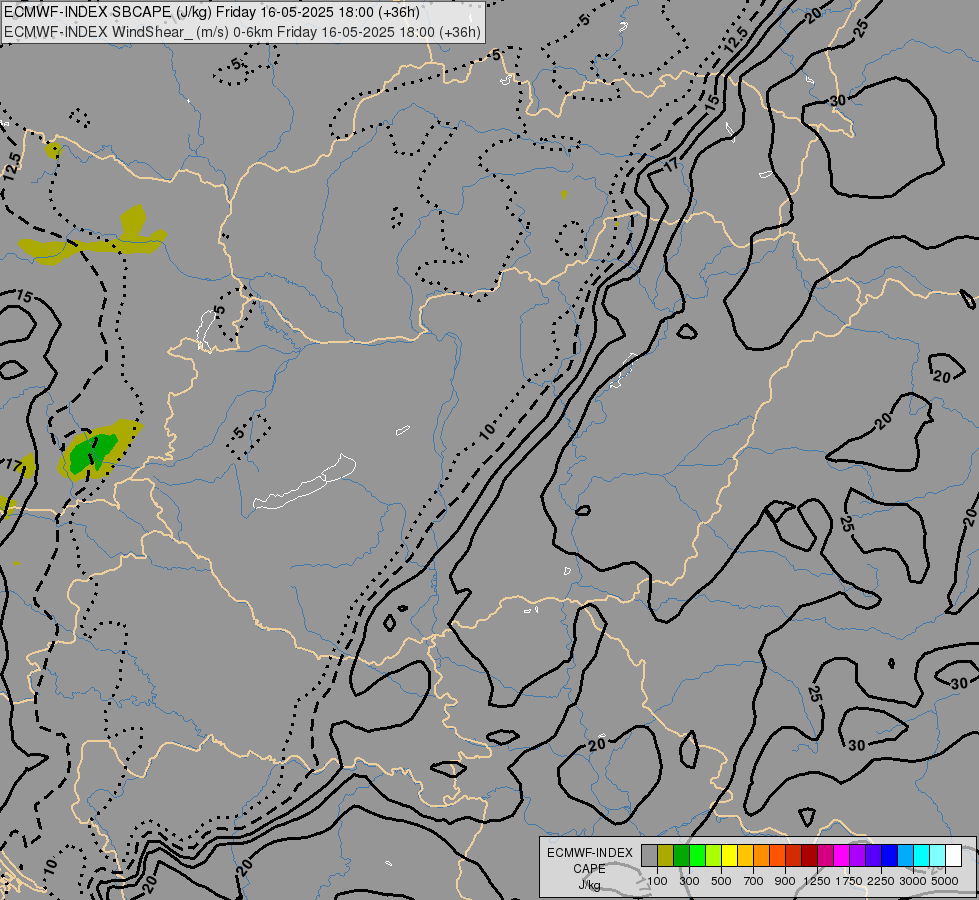Click the 1750 tick label on legend
This screenshot has height=900, width=979.
tap(849, 881)
